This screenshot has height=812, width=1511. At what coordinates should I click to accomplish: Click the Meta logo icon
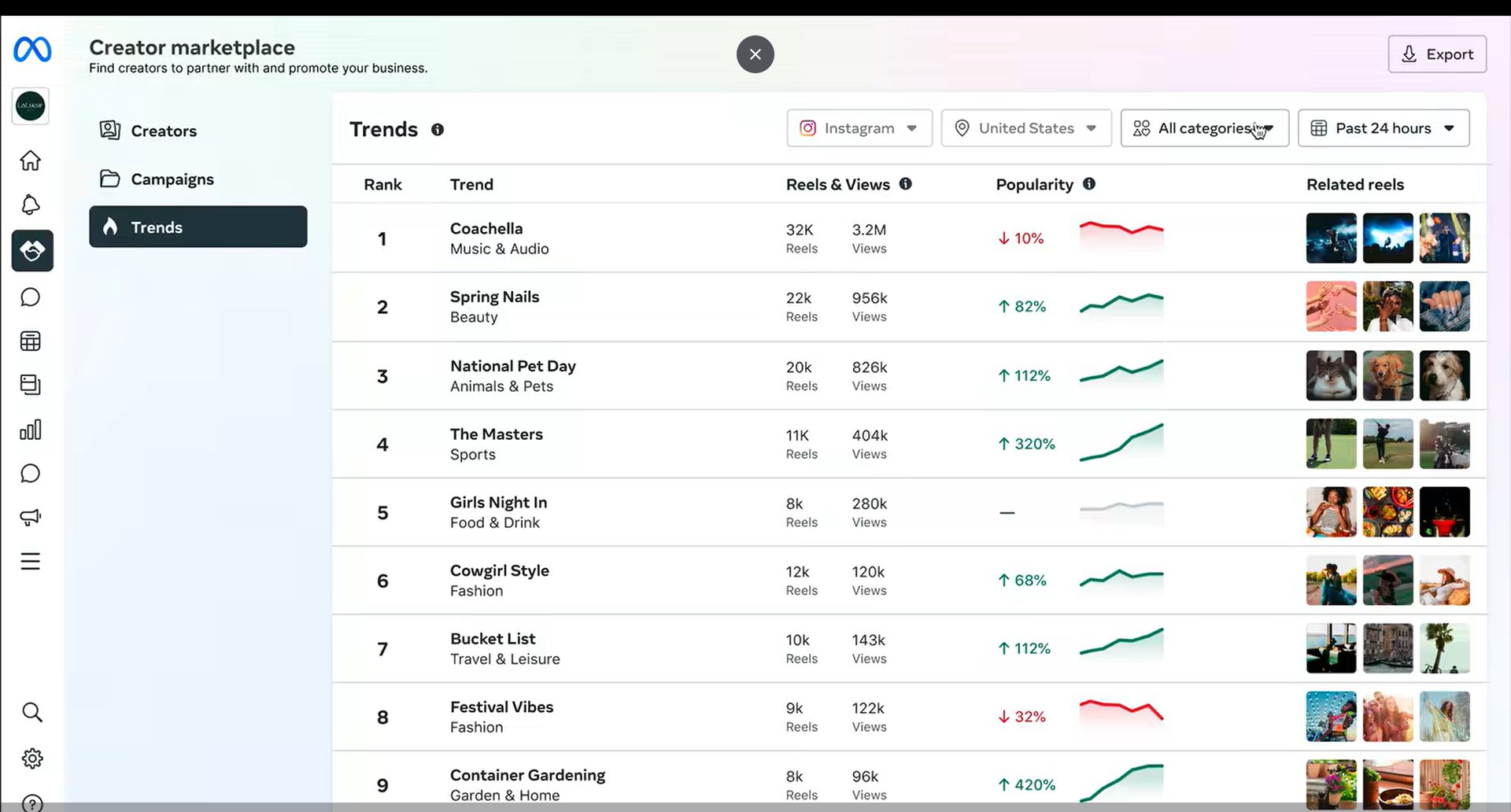coord(32,50)
